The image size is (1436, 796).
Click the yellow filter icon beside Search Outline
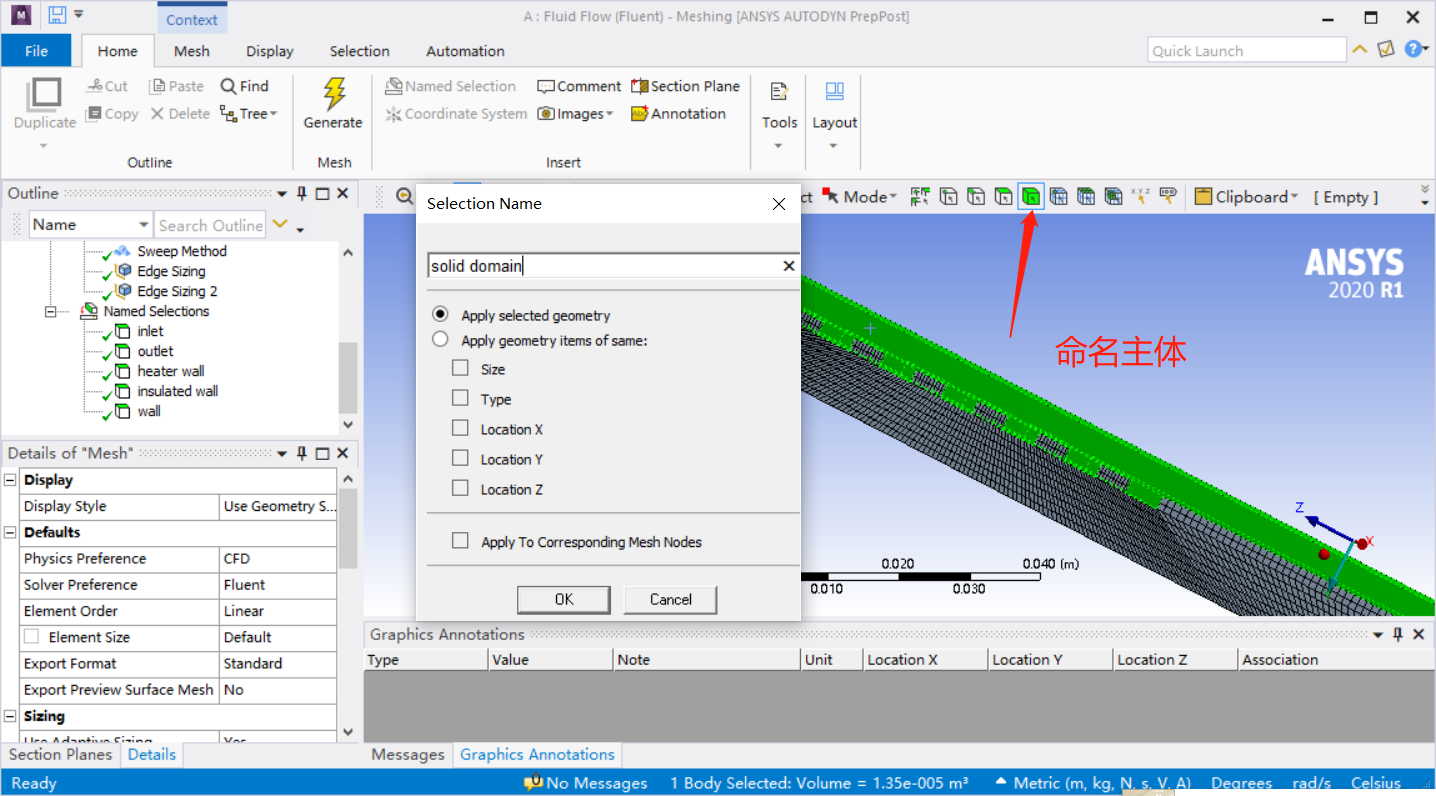pyautogui.click(x=280, y=224)
